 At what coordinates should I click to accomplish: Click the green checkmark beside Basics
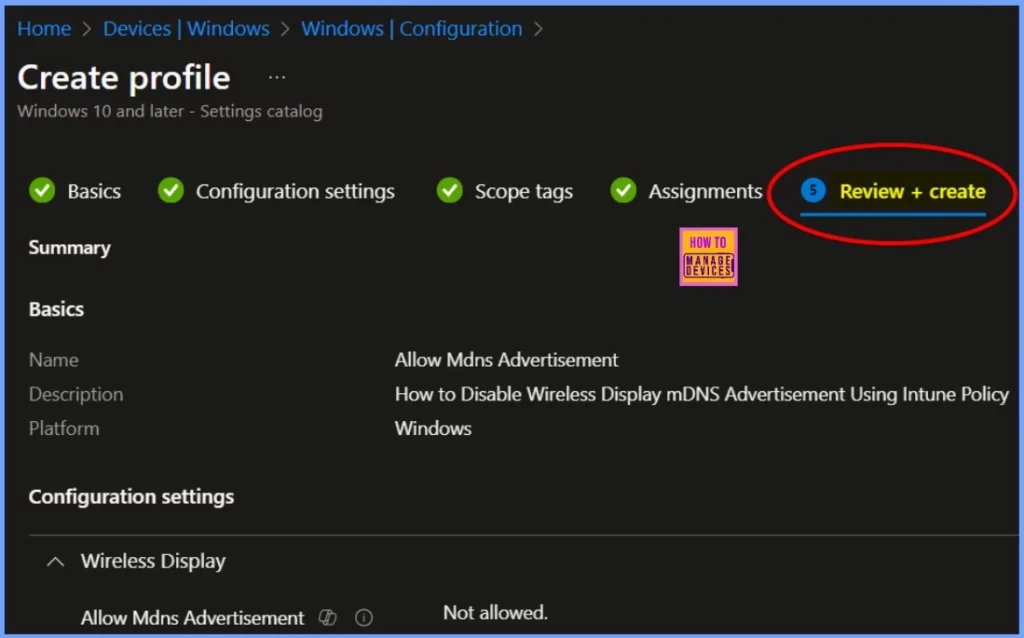pos(42,191)
